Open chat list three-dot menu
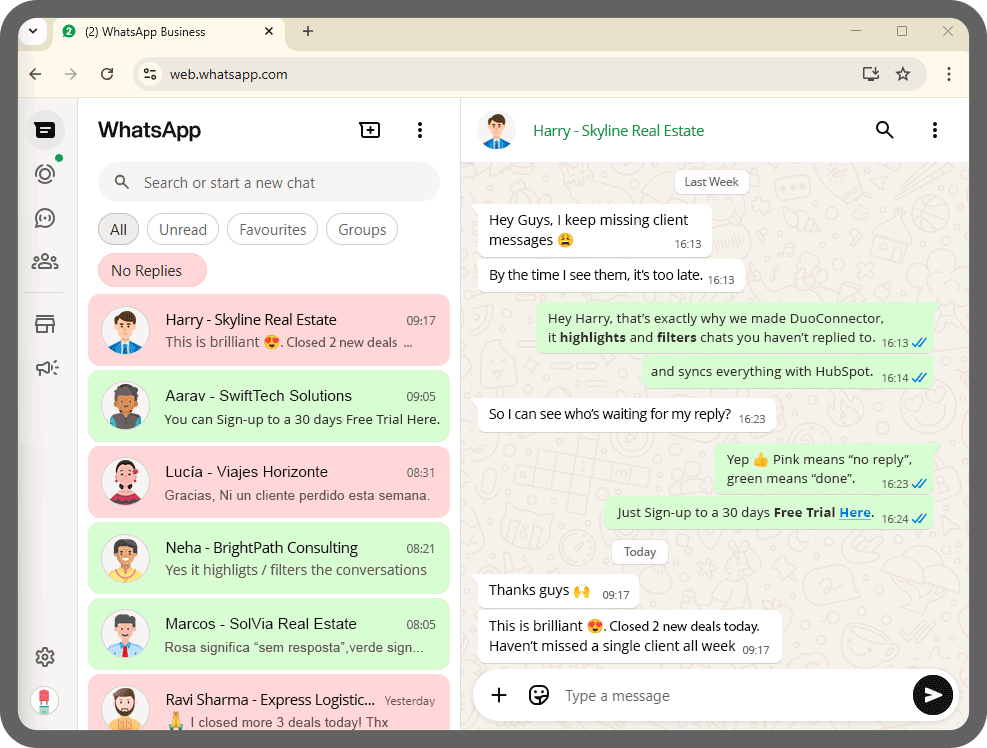 click(420, 130)
